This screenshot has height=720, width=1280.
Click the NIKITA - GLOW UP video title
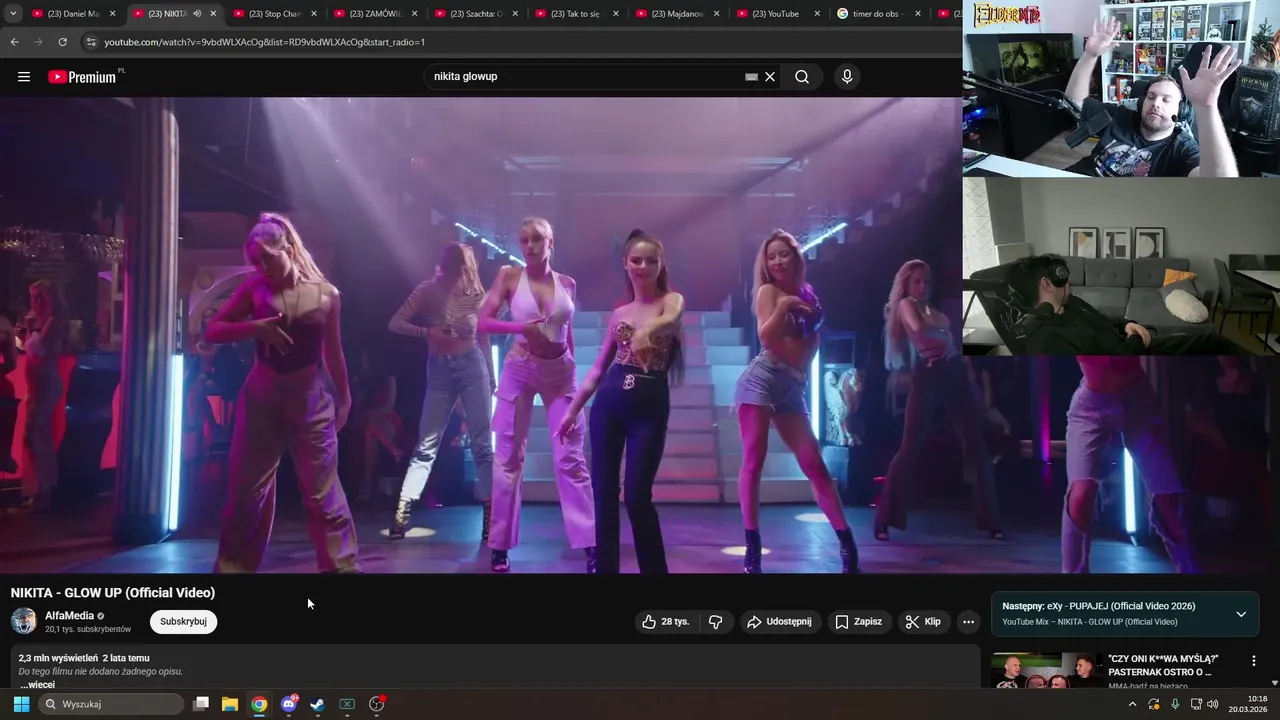[x=113, y=593]
